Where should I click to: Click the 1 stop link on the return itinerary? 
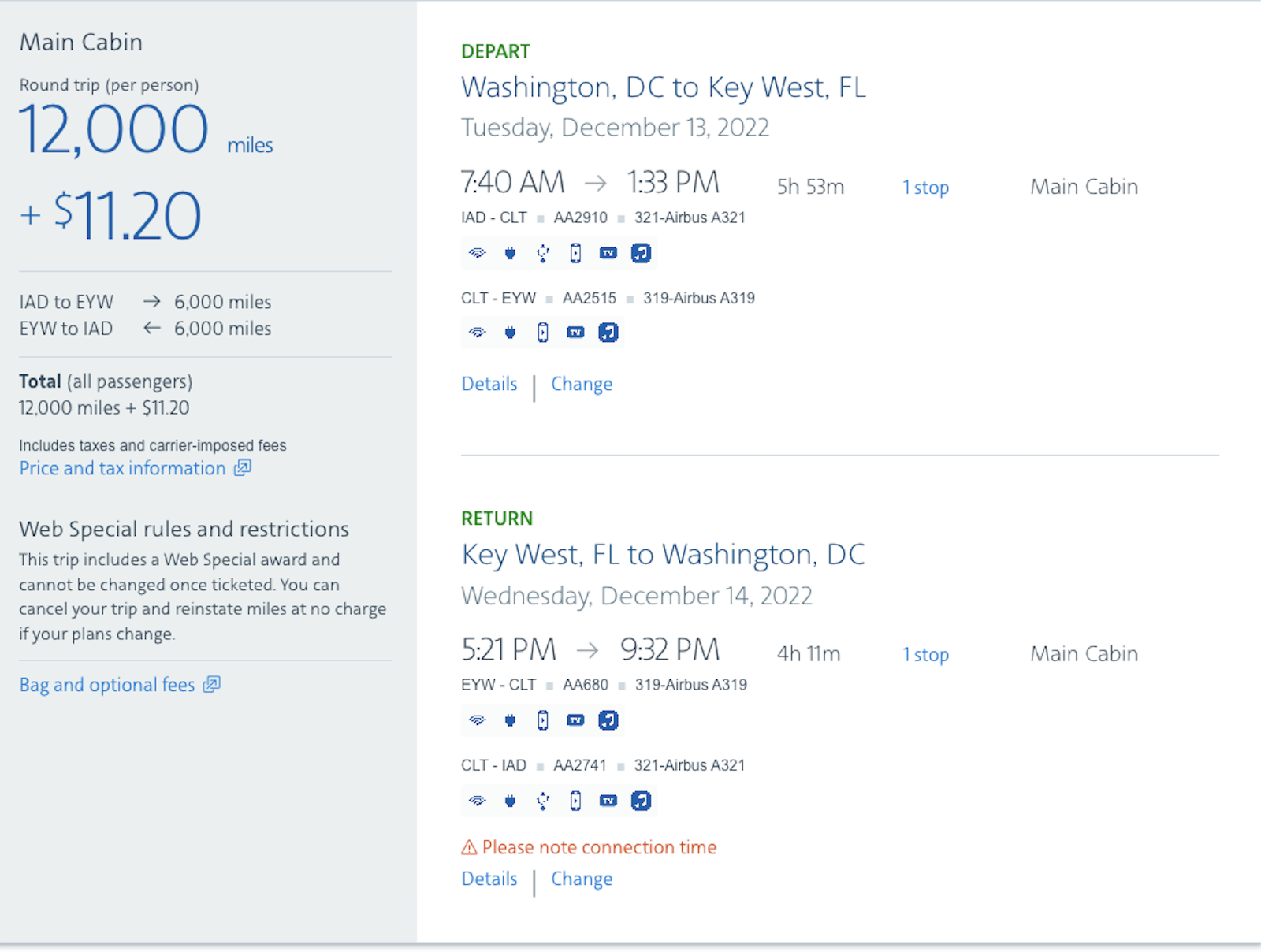tap(924, 654)
